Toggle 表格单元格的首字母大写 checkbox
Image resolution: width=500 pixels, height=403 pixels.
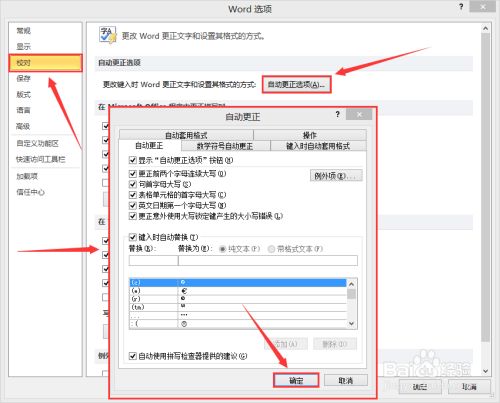pos(133,195)
